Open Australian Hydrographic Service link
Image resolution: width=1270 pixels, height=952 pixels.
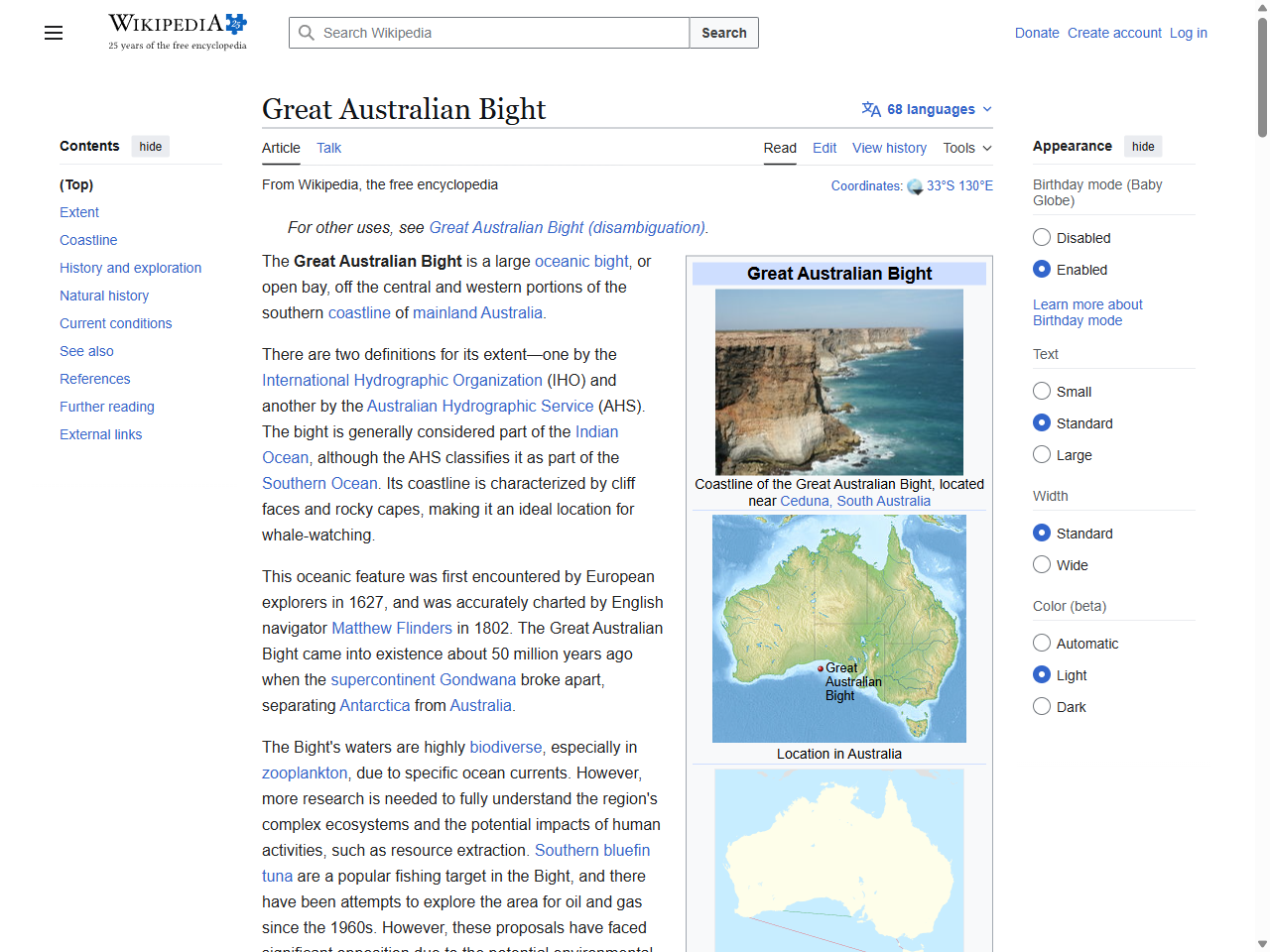click(x=480, y=406)
